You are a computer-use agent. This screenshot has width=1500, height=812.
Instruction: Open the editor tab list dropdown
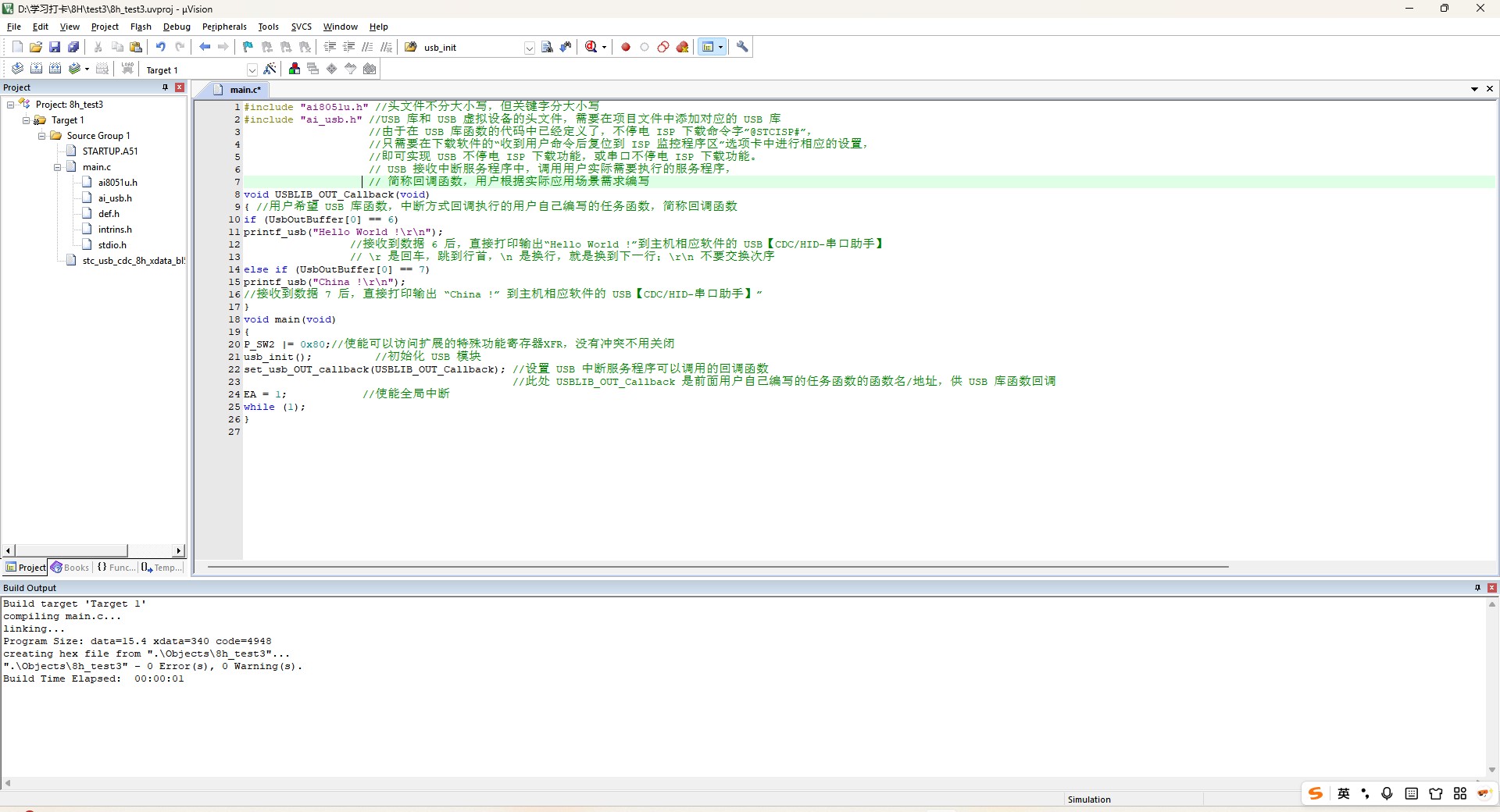click(1474, 89)
